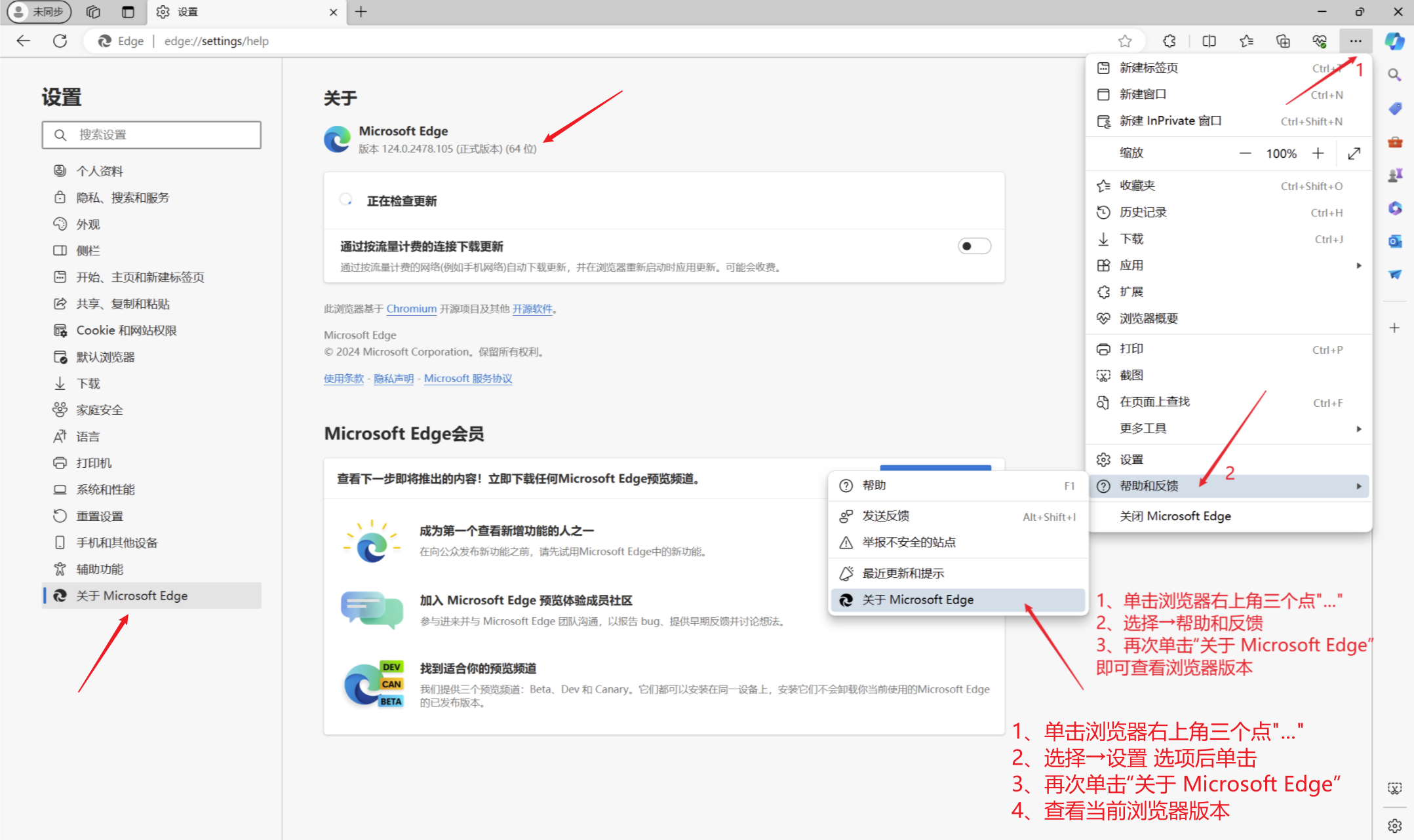Open Favorites list icon in toolbar

1246,41
